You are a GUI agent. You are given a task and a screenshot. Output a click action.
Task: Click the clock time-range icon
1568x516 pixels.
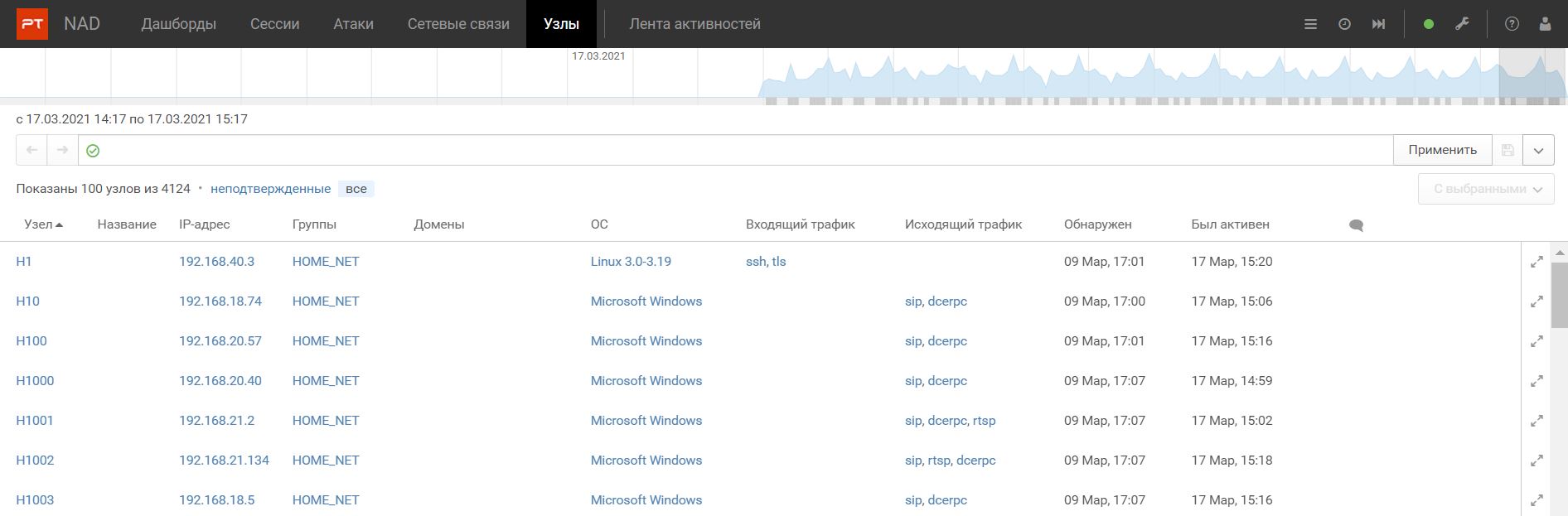click(1344, 24)
